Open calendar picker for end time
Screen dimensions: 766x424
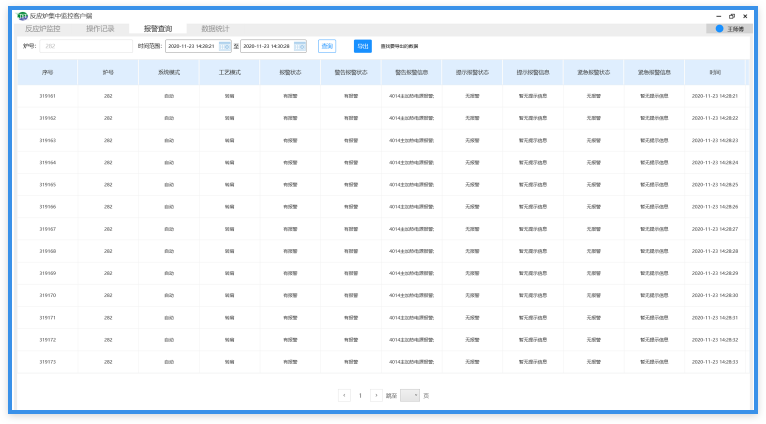click(300, 46)
